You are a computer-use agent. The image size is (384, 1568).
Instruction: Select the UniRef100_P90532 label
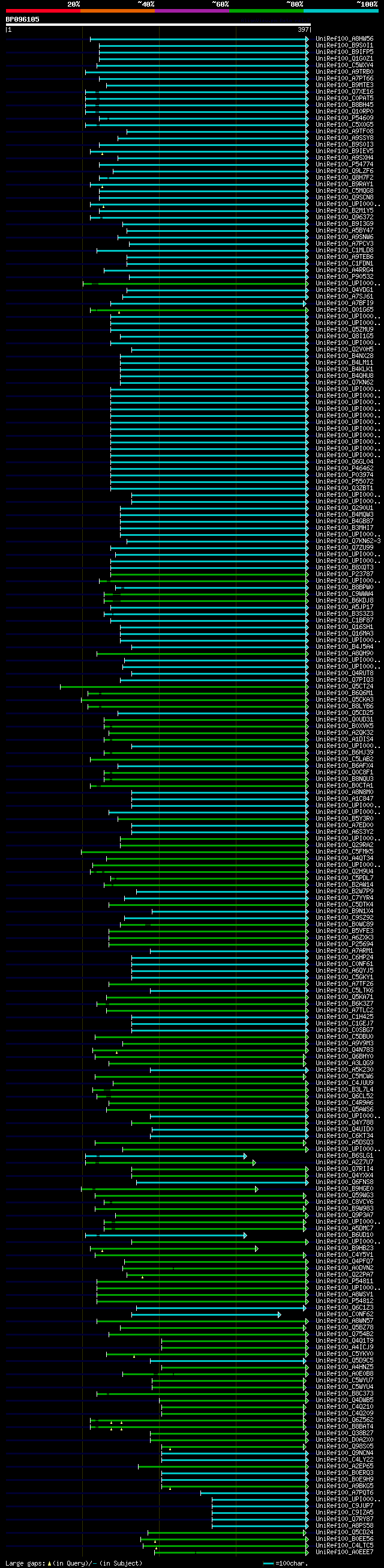coord(344,277)
